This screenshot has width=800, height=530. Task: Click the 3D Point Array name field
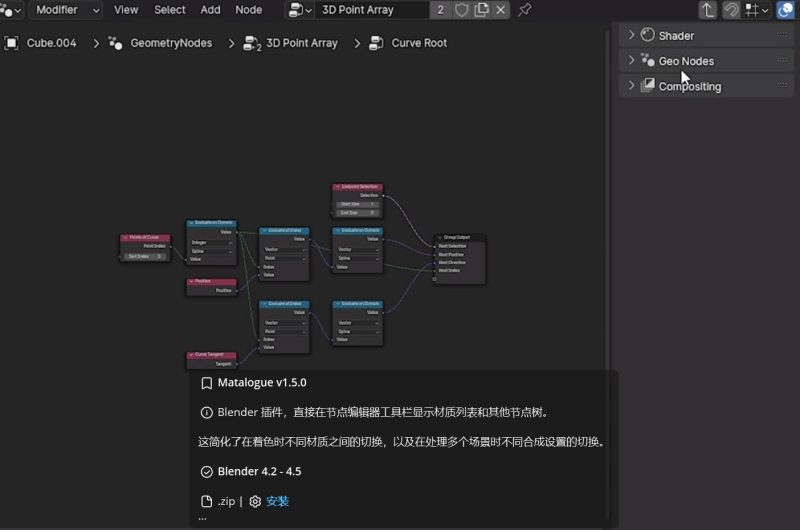[x=370, y=10]
